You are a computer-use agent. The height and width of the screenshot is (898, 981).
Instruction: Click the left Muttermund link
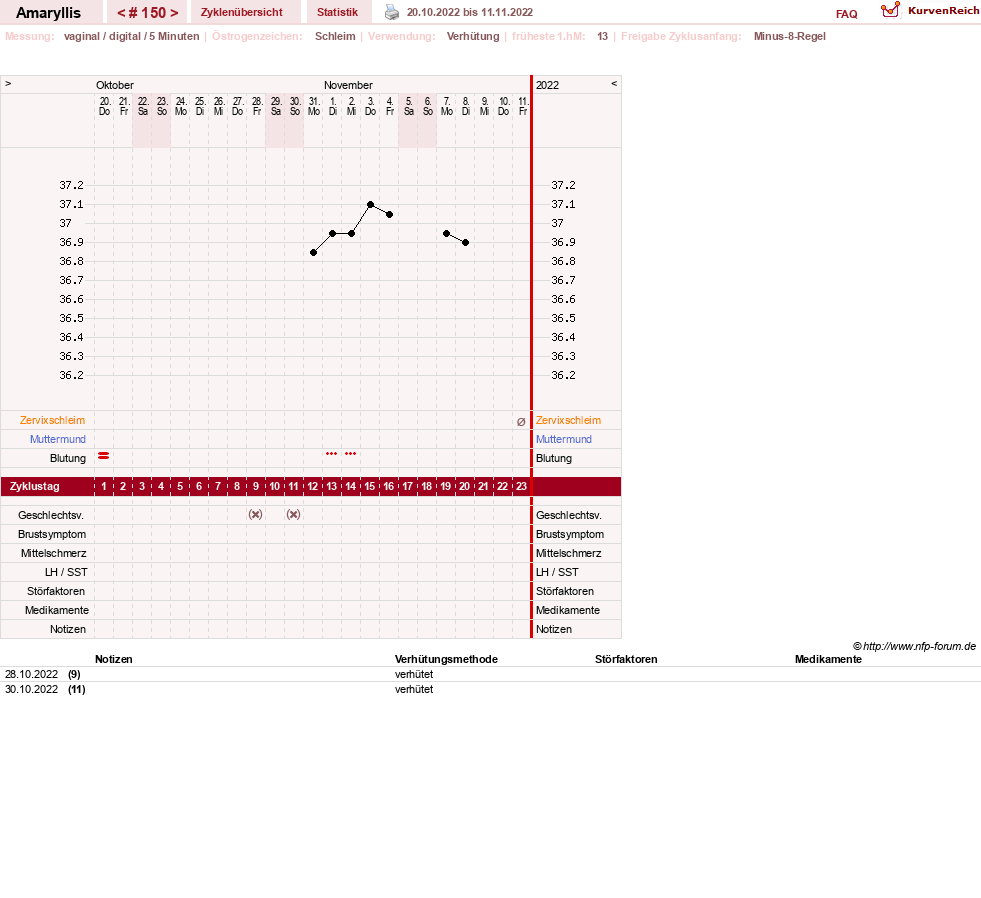coord(58,439)
